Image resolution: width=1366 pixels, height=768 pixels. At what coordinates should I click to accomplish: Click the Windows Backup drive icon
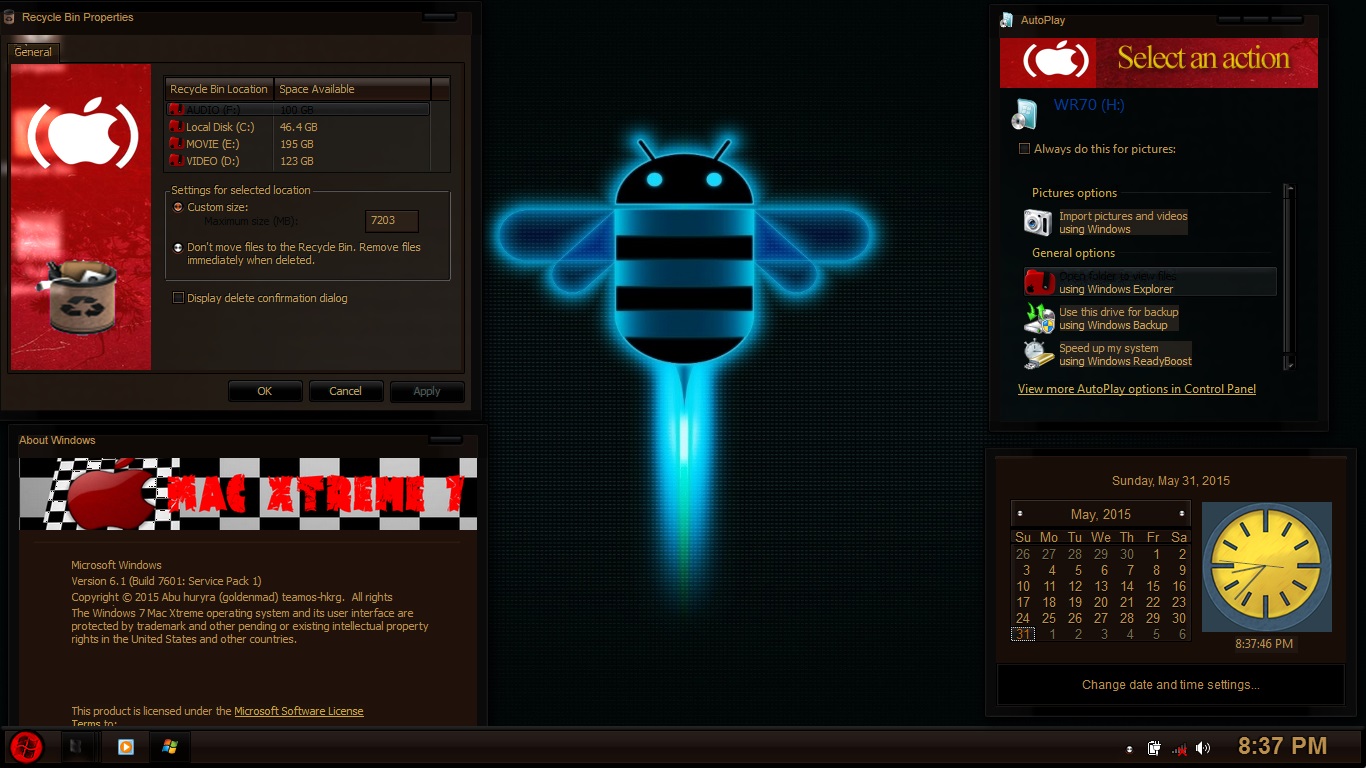[1039, 318]
